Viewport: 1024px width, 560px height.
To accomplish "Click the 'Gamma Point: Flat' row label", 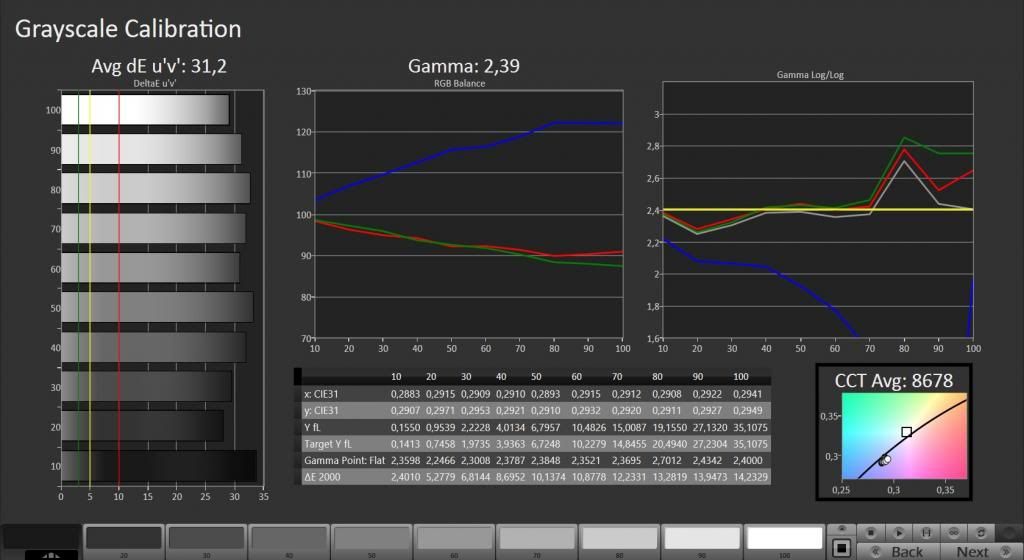I will click(x=344, y=460).
